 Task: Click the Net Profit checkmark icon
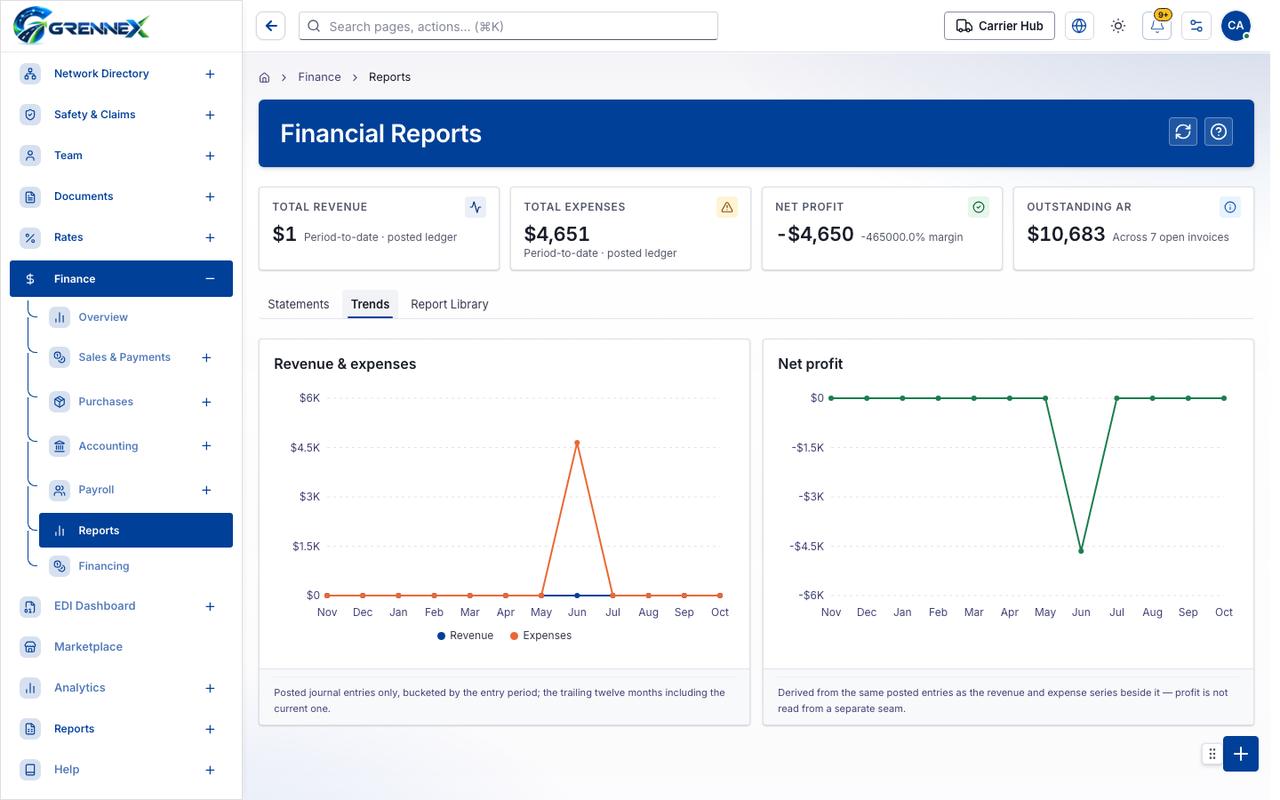tap(979, 207)
